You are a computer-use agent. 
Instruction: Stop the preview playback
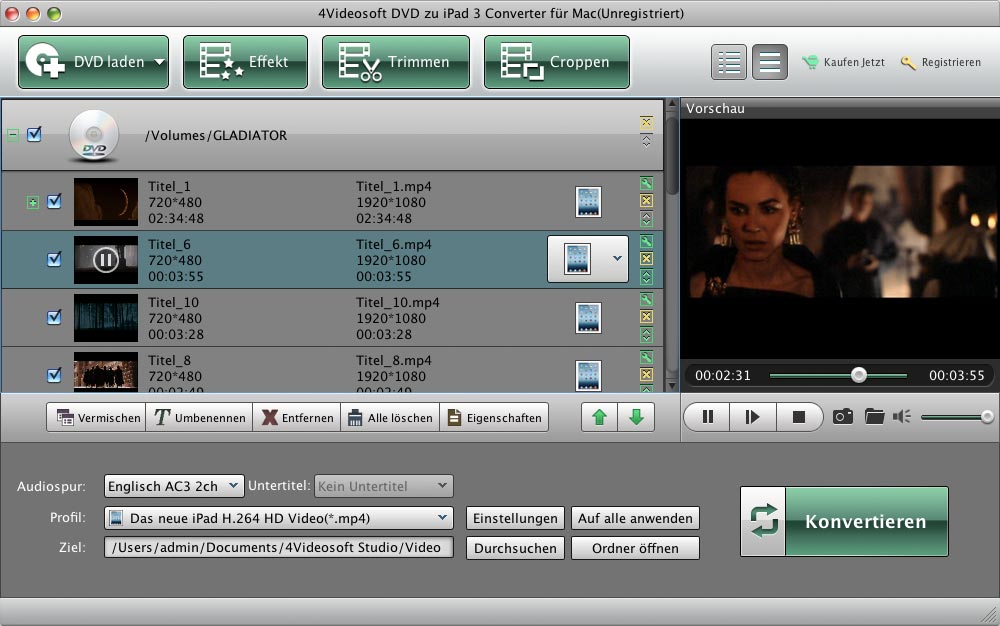tap(798, 417)
